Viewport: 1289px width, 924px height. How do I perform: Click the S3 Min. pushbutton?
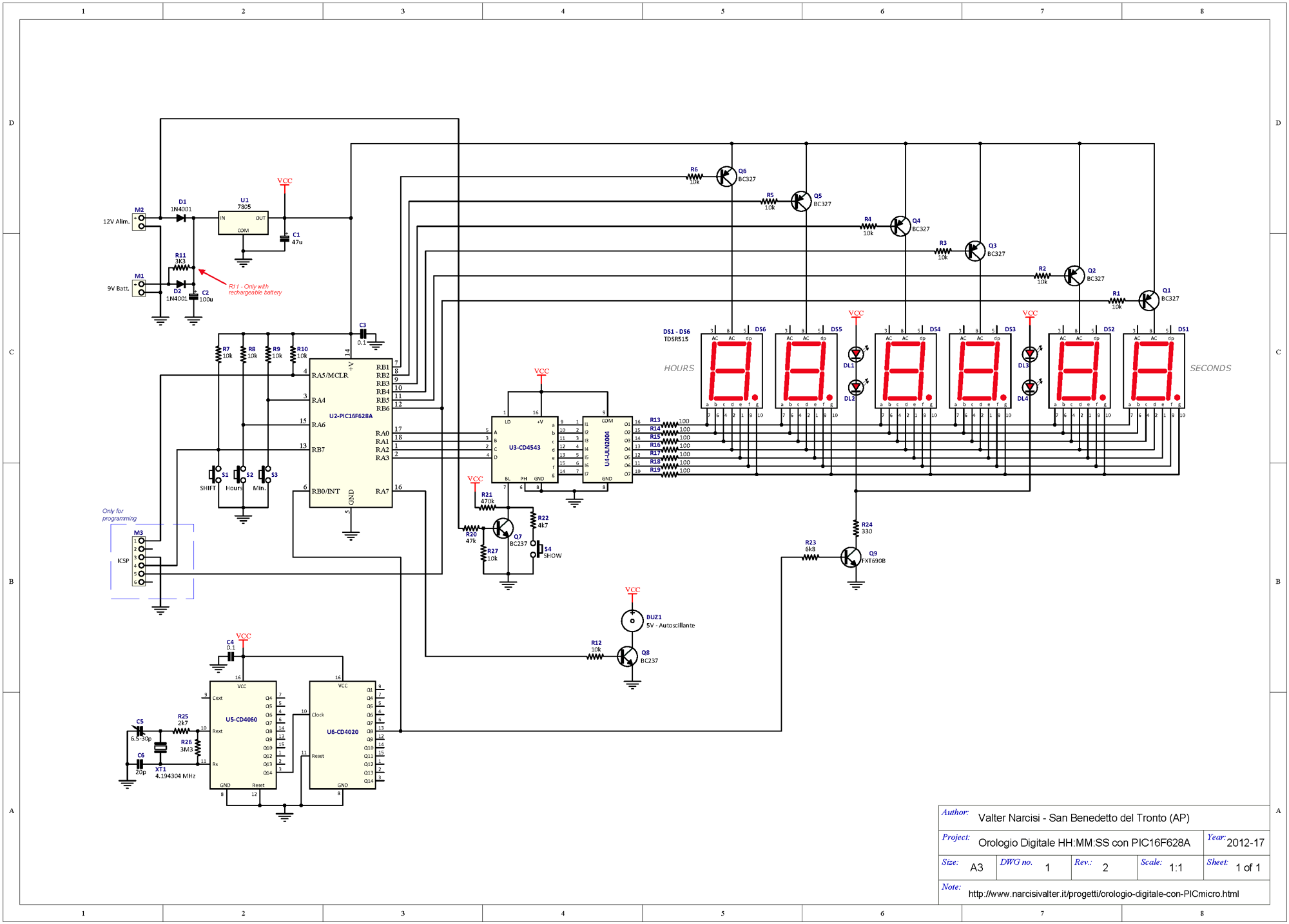[265, 475]
